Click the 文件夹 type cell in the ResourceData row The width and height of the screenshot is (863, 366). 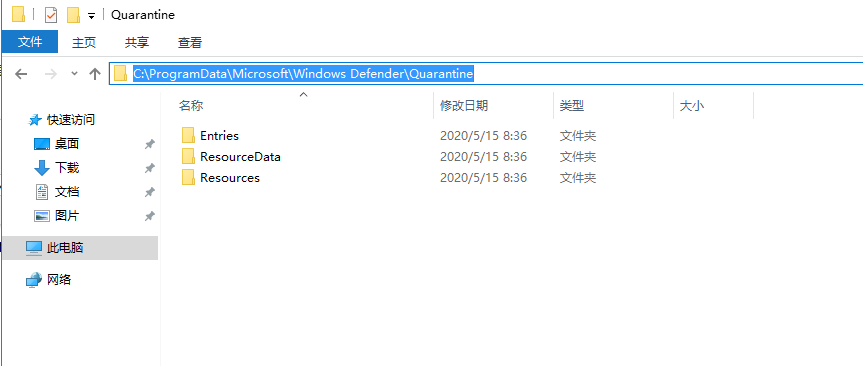click(577, 157)
